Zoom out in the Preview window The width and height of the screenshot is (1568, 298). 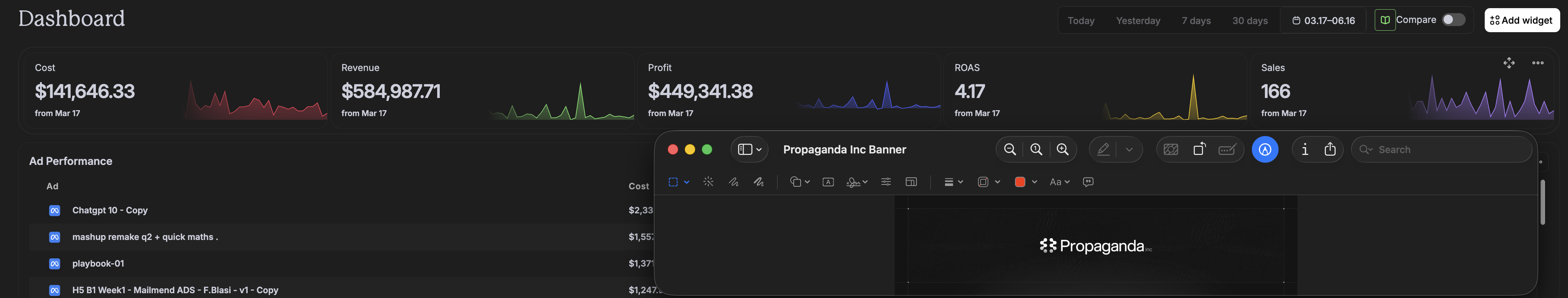coord(1010,150)
